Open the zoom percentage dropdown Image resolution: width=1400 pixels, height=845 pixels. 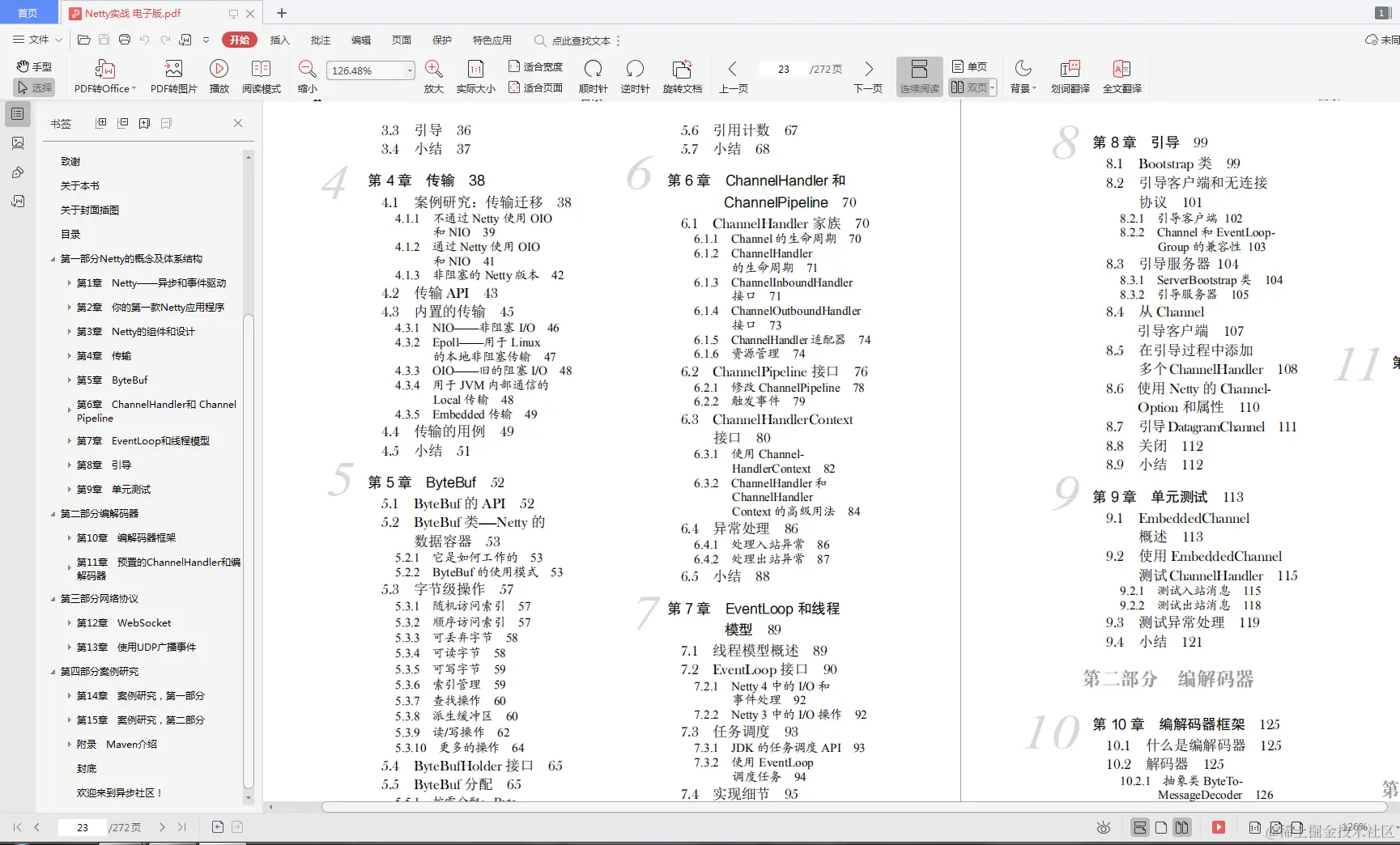click(x=410, y=70)
